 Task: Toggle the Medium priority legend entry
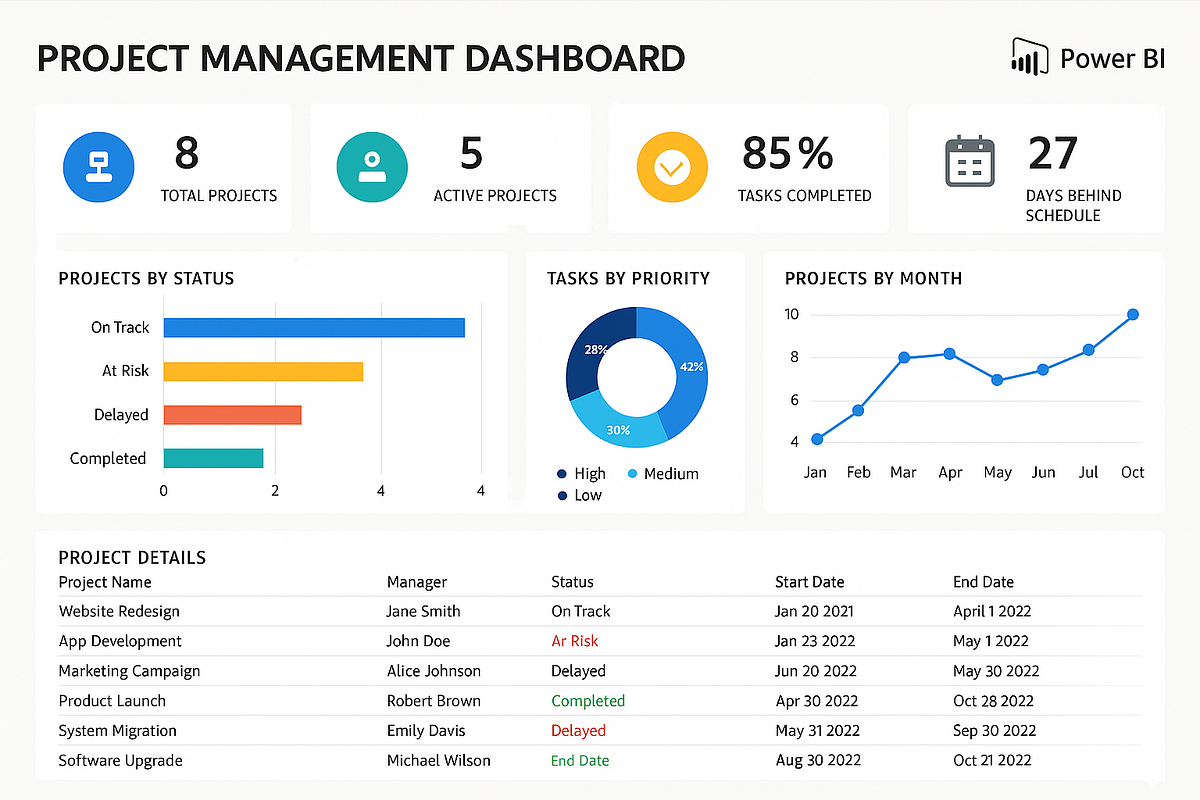(663, 473)
